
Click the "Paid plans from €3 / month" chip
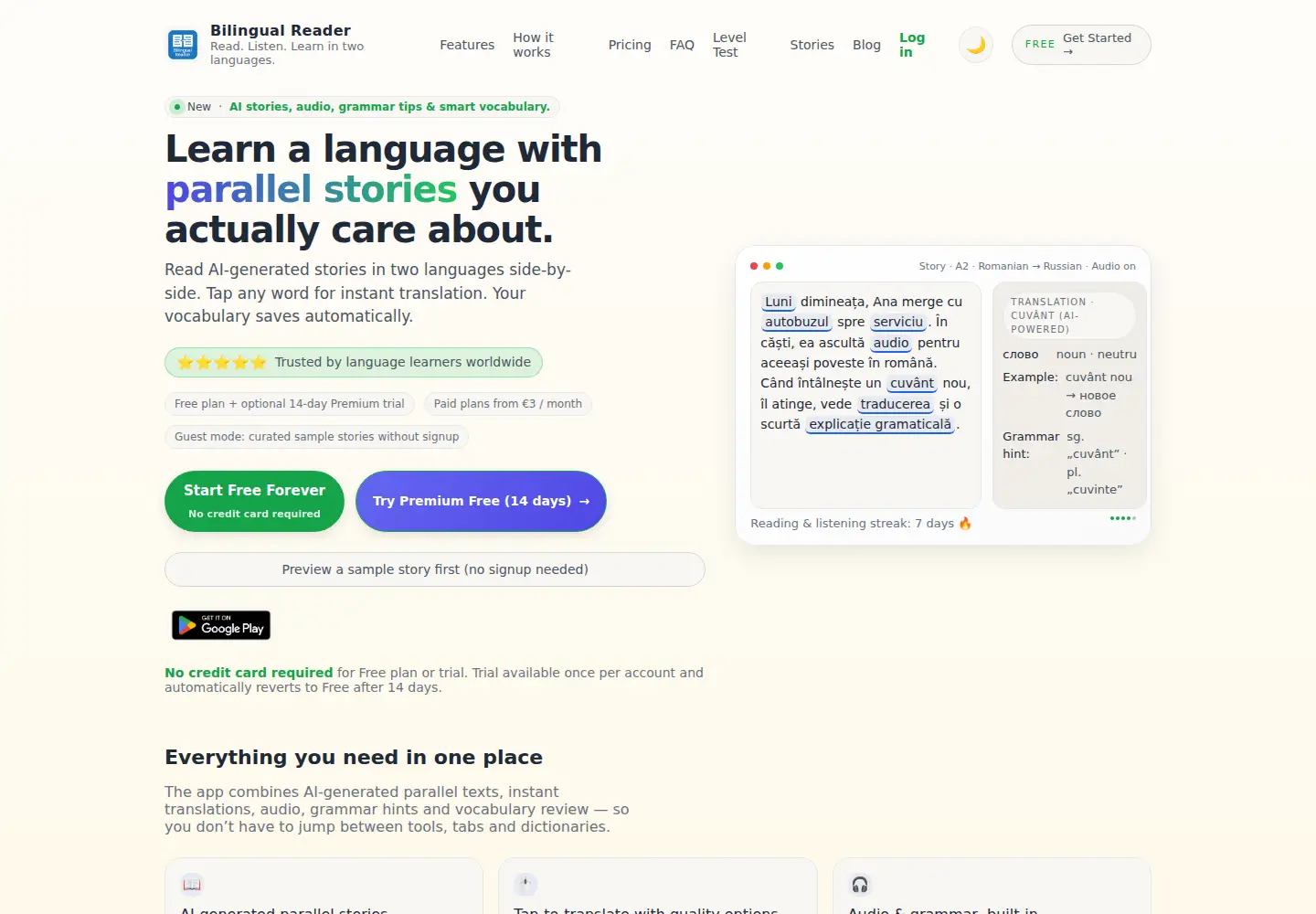508,404
